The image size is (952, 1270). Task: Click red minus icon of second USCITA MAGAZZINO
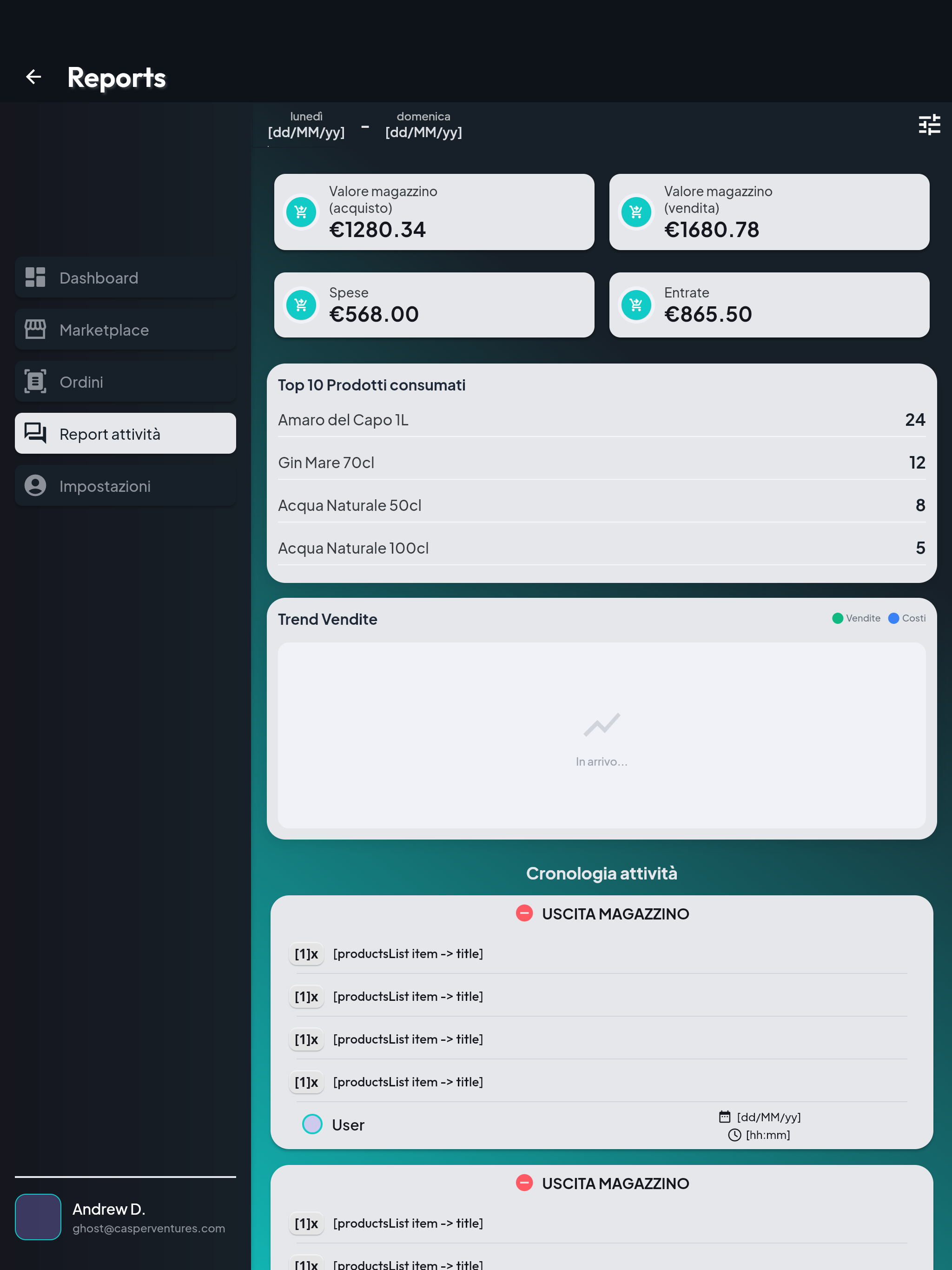click(x=524, y=1184)
